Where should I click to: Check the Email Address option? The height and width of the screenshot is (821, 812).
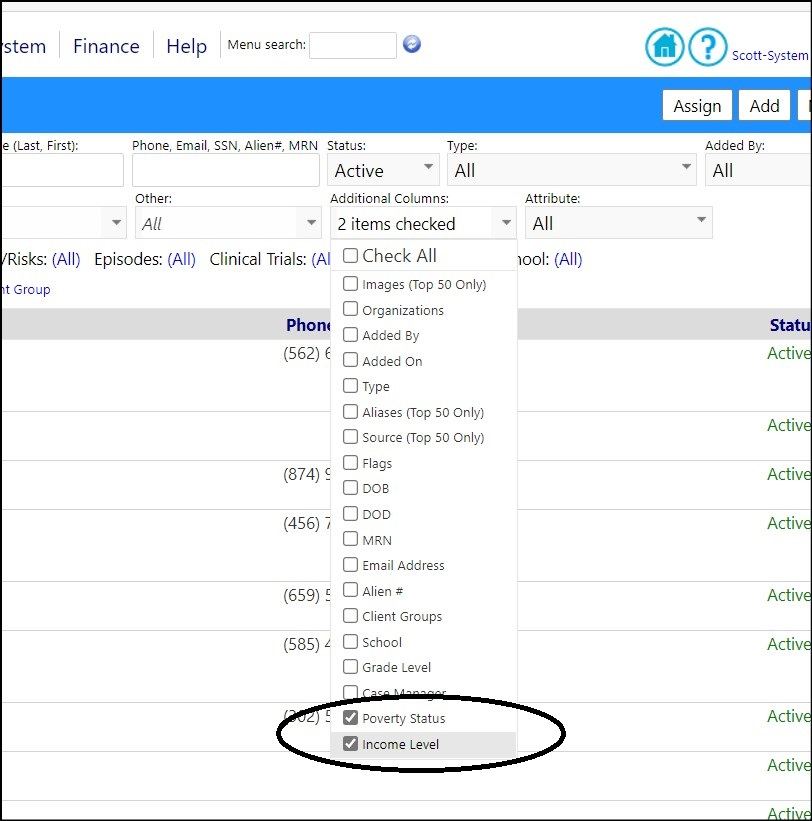[x=350, y=564]
